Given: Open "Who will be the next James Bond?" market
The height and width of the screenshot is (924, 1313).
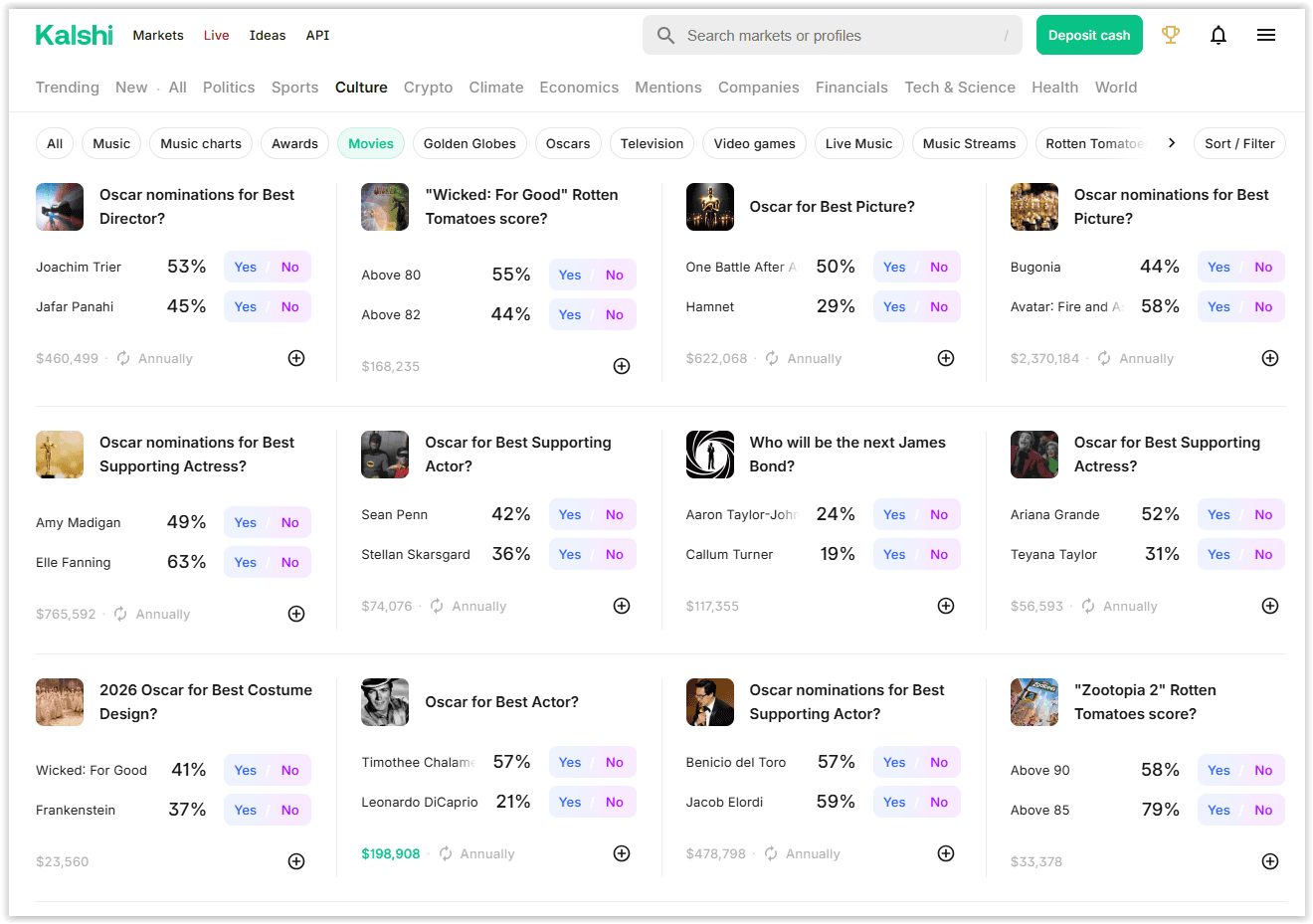Looking at the screenshot, I should tap(847, 454).
